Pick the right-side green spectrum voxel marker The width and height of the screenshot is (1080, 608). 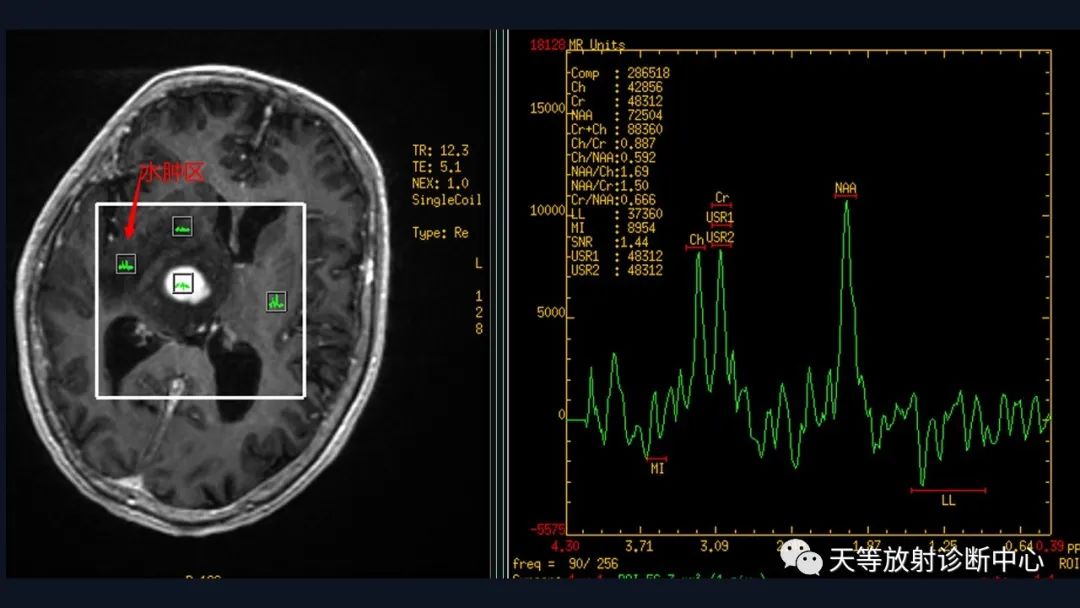tap(276, 300)
